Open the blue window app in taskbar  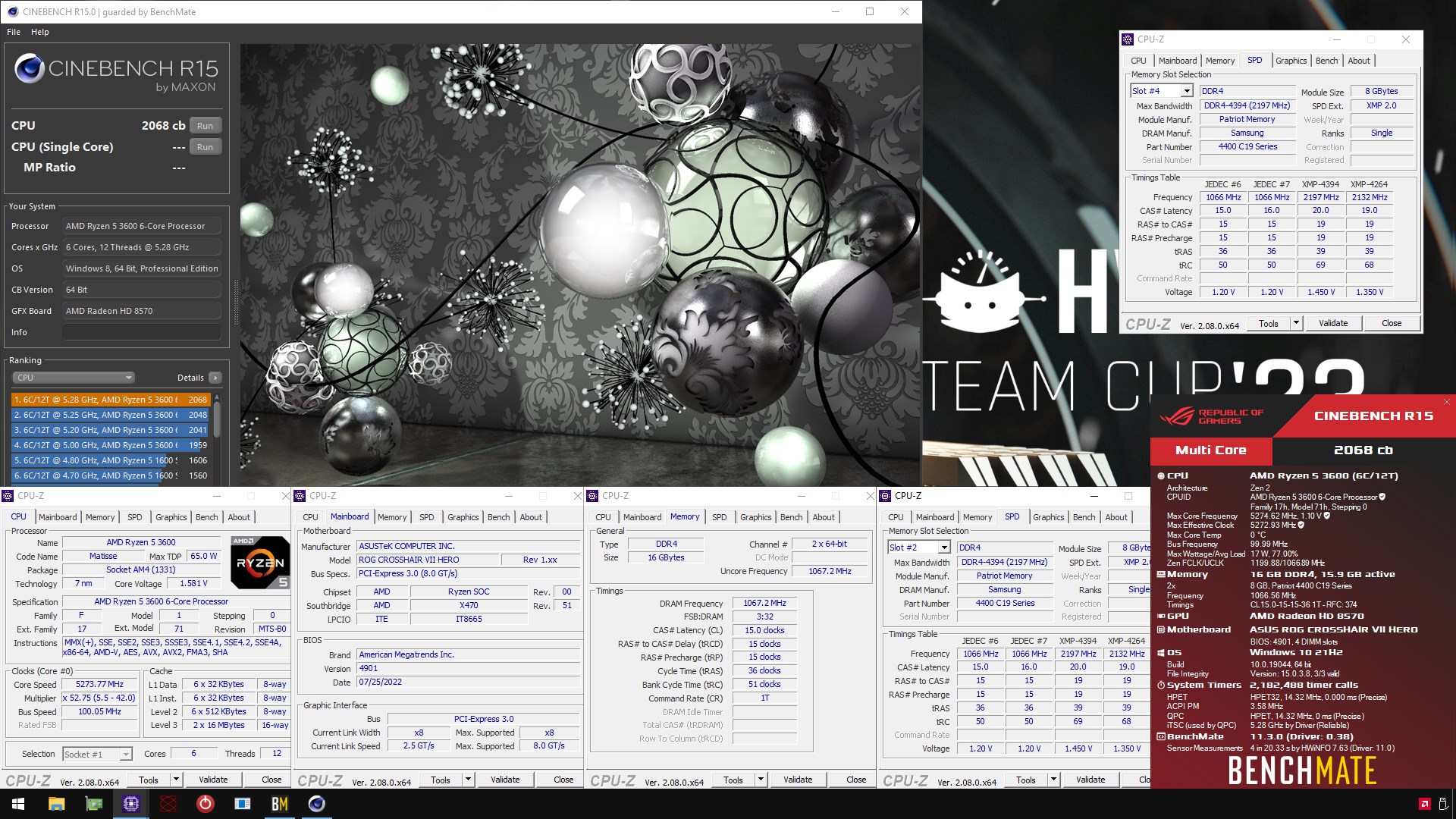click(x=243, y=804)
